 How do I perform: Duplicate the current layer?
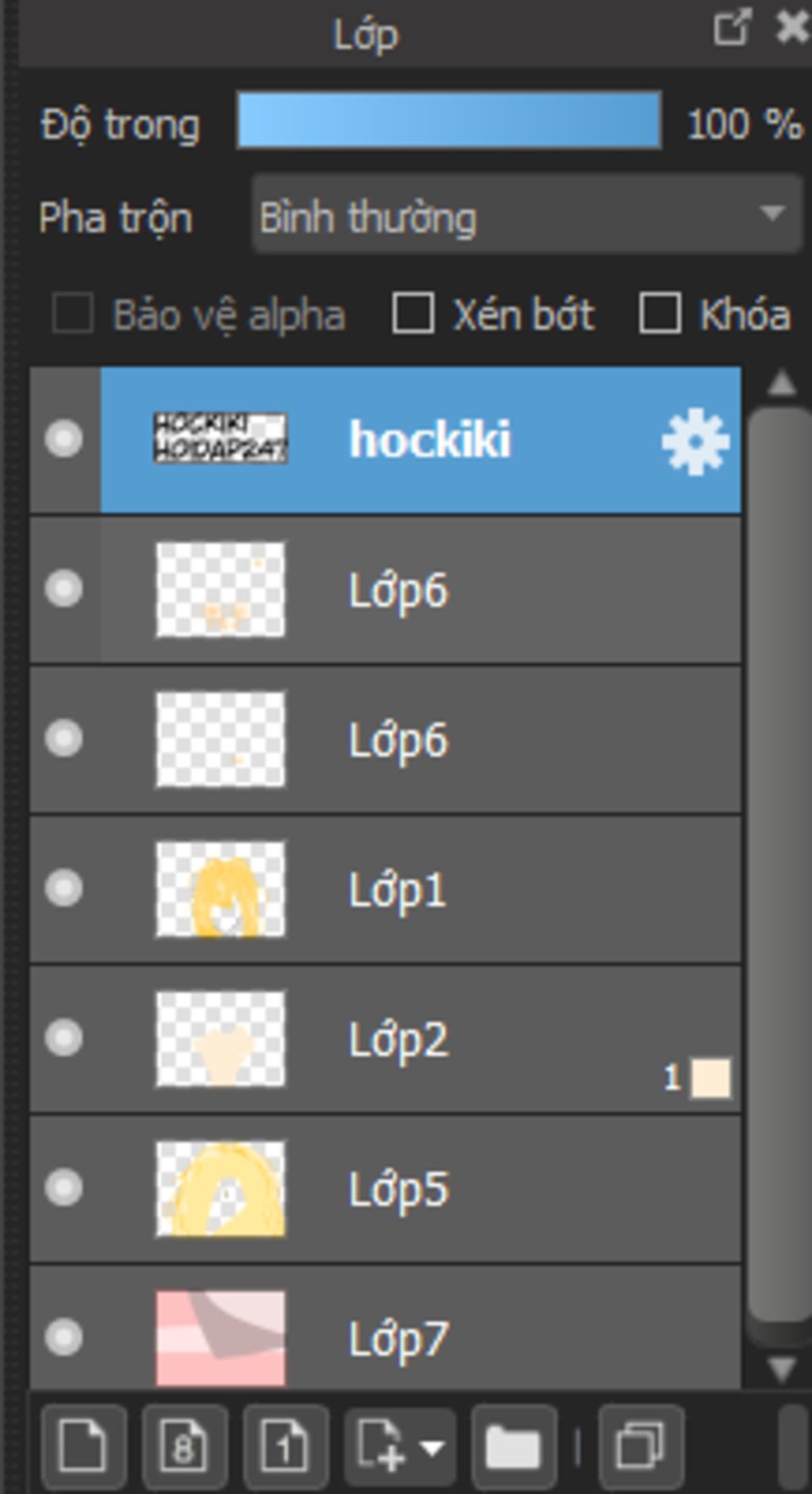[641, 1446]
